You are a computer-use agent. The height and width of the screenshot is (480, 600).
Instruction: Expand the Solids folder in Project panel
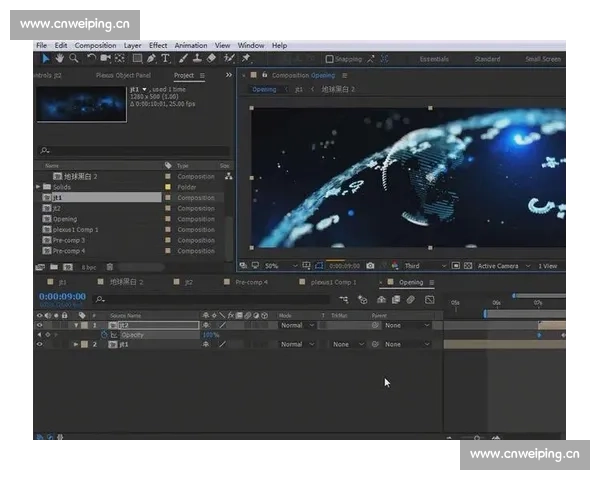tap(39, 187)
